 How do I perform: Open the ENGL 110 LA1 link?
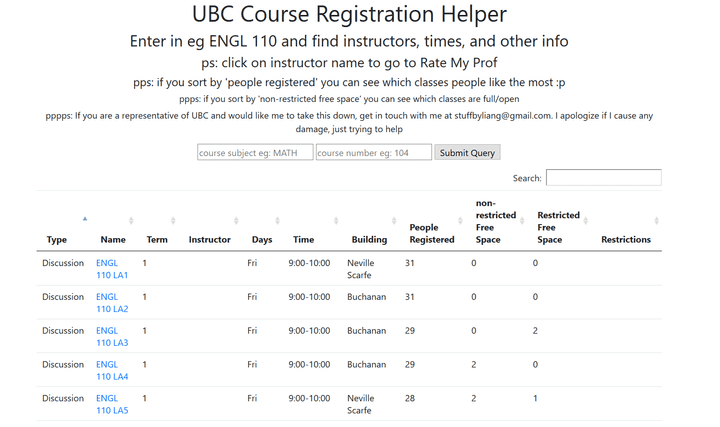[112, 269]
